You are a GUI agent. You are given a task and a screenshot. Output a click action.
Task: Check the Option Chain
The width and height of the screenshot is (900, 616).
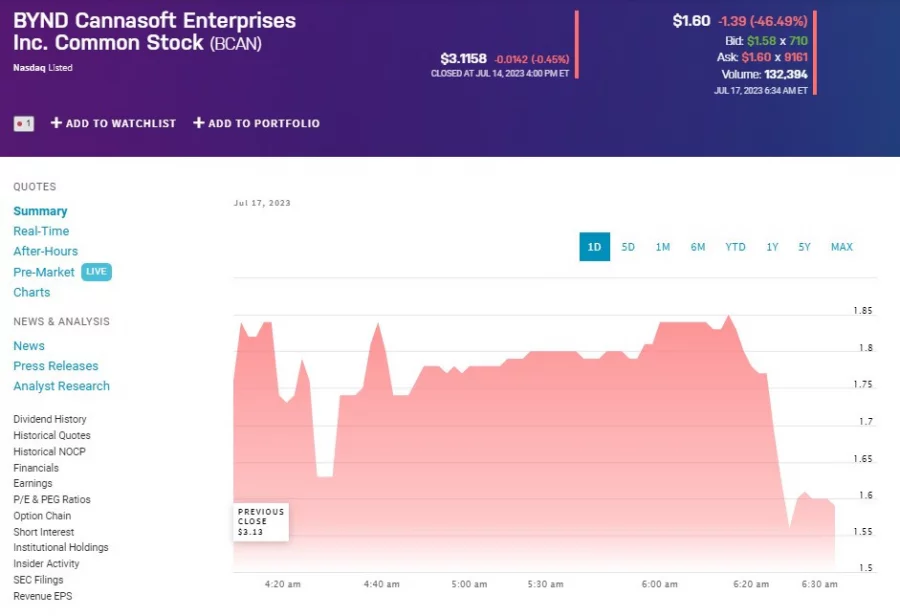41,515
